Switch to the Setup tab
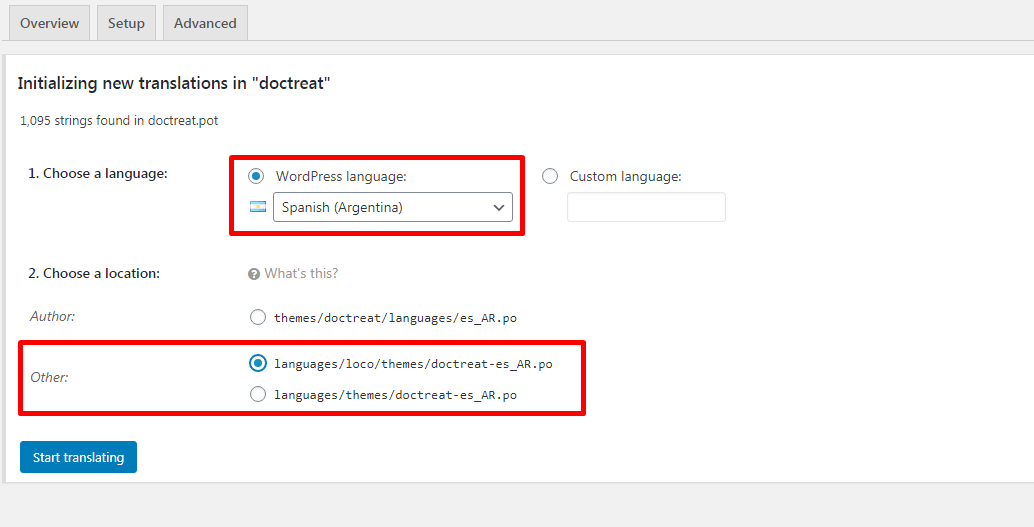Image resolution: width=1034 pixels, height=527 pixels. point(126,23)
